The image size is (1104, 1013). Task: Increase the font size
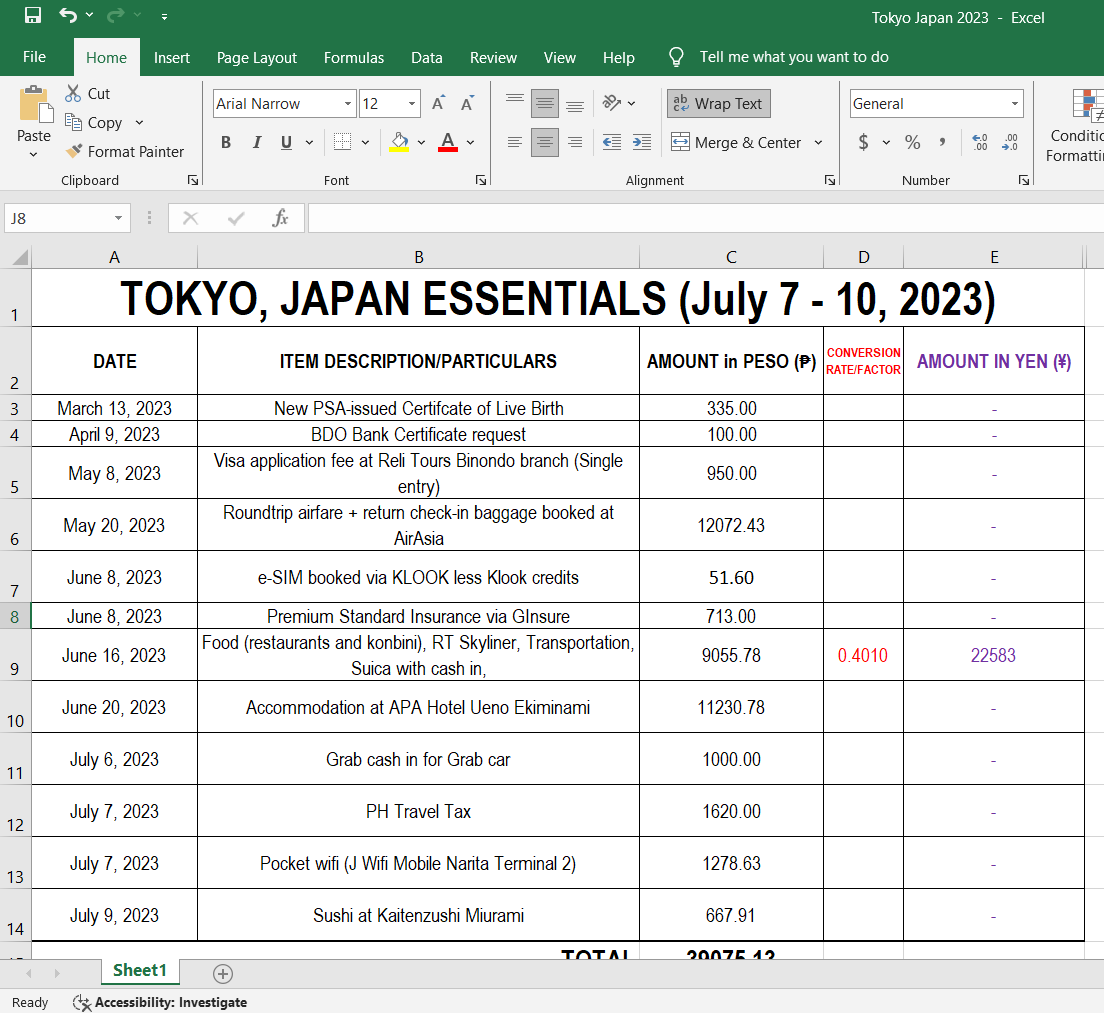click(x=438, y=103)
